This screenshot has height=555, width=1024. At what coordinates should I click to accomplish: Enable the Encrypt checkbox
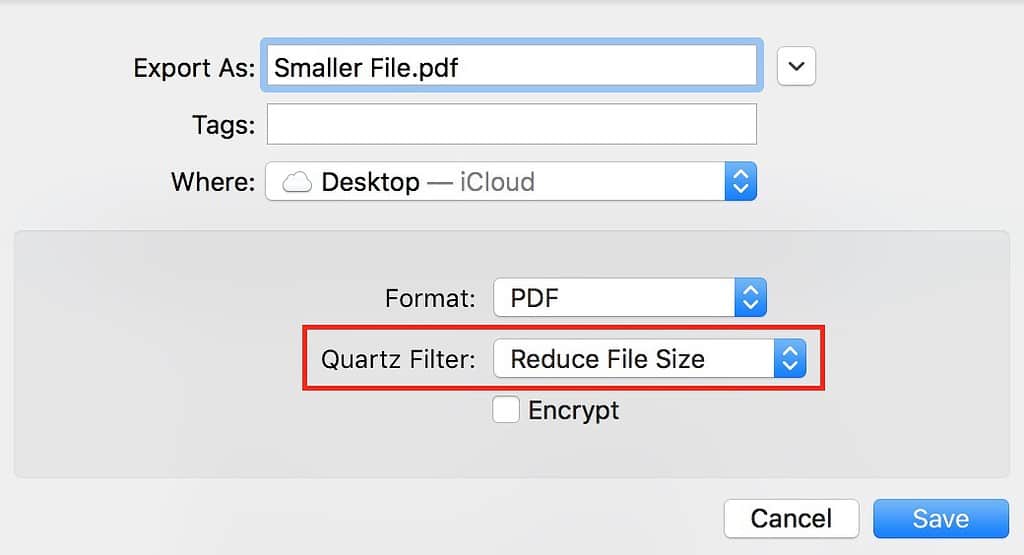pos(506,410)
